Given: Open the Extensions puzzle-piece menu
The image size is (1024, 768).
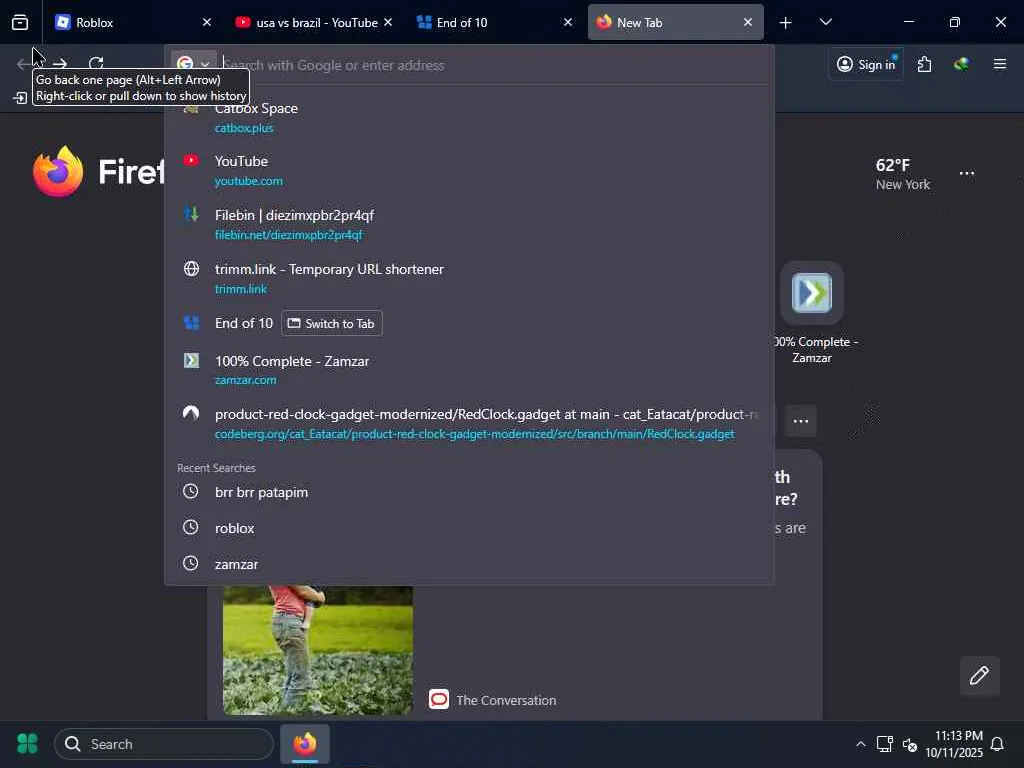Looking at the screenshot, I should click(924, 64).
